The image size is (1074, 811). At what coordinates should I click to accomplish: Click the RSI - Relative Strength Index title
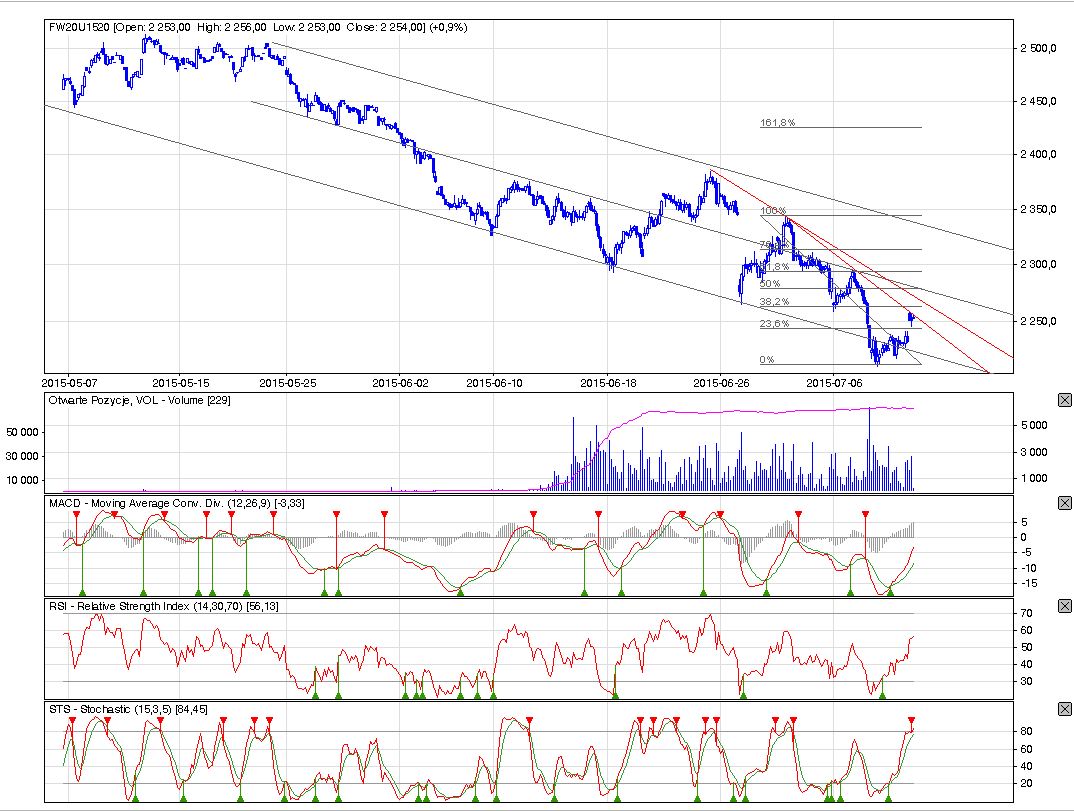pos(164,606)
